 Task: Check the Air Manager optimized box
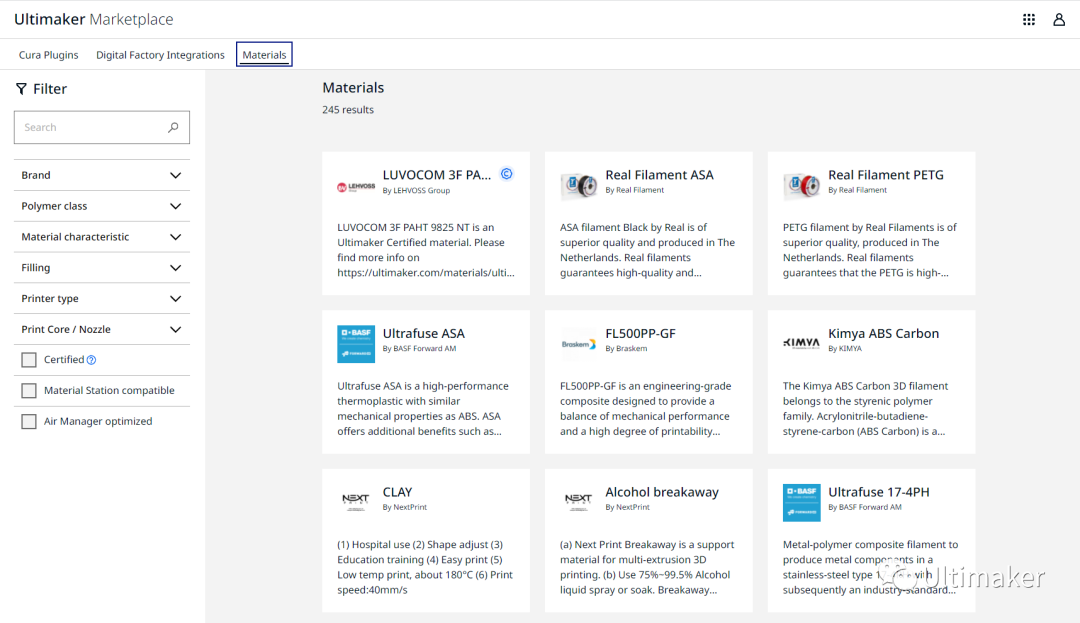point(29,421)
